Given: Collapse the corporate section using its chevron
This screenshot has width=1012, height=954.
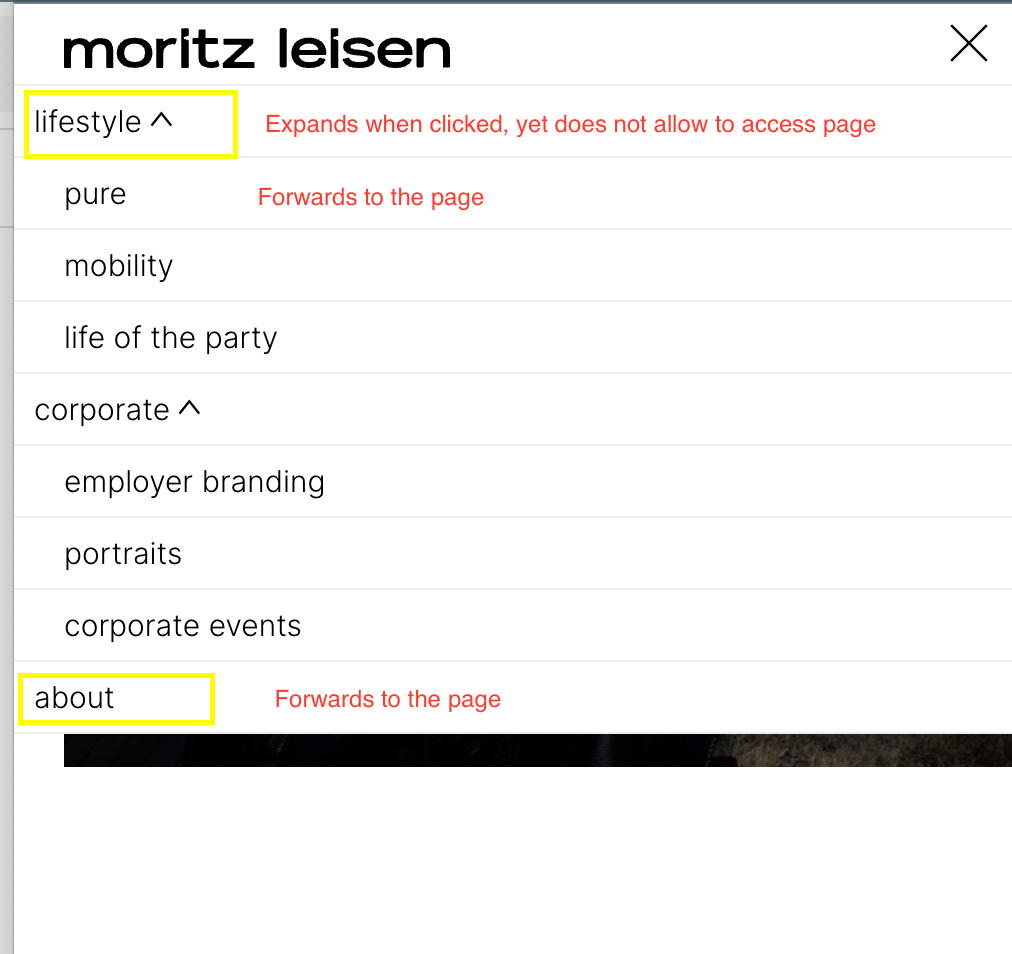Looking at the screenshot, I should pyautogui.click(x=189, y=408).
